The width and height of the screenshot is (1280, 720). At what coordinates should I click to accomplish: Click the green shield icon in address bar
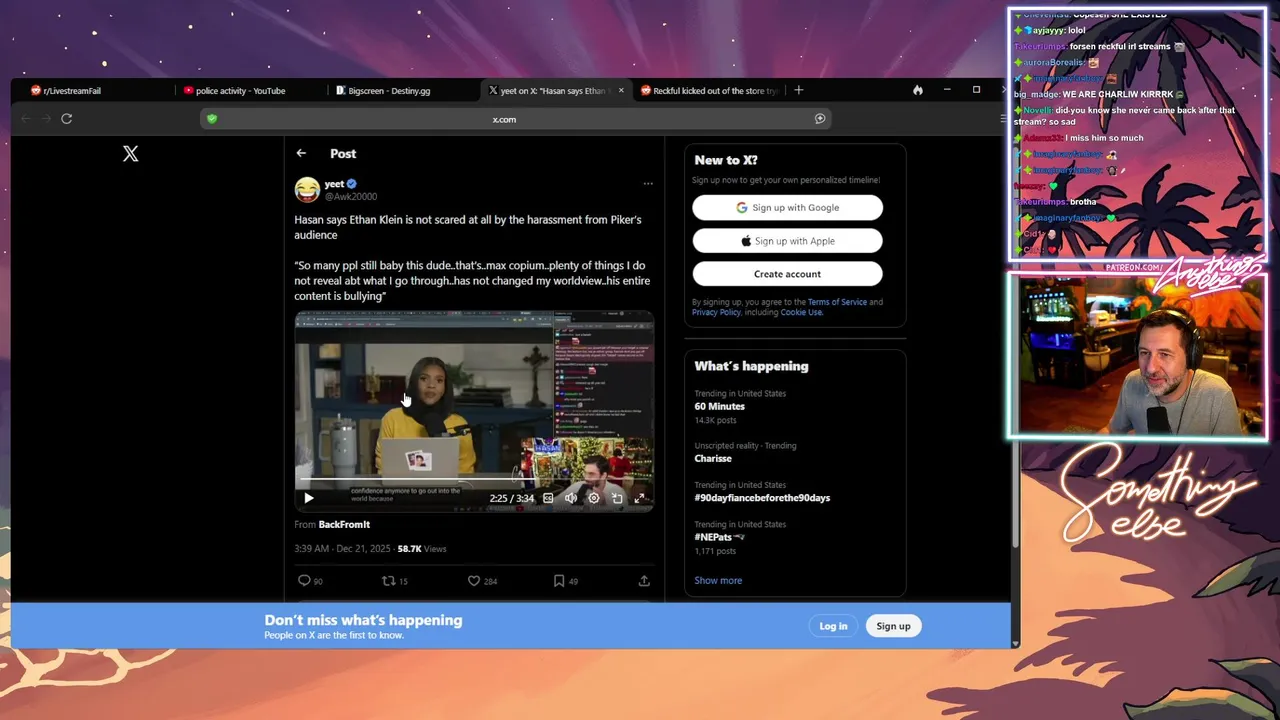tap(212, 119)
